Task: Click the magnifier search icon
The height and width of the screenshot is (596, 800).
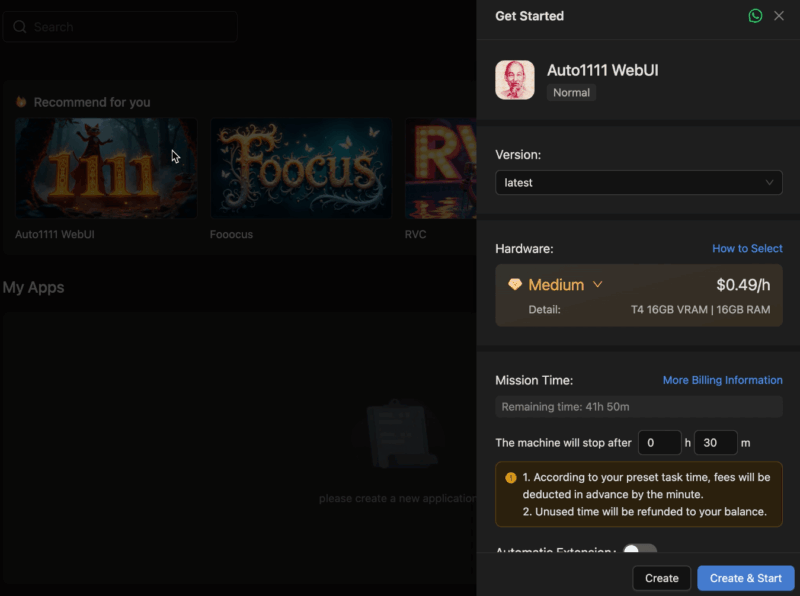Action: (19, 27)
